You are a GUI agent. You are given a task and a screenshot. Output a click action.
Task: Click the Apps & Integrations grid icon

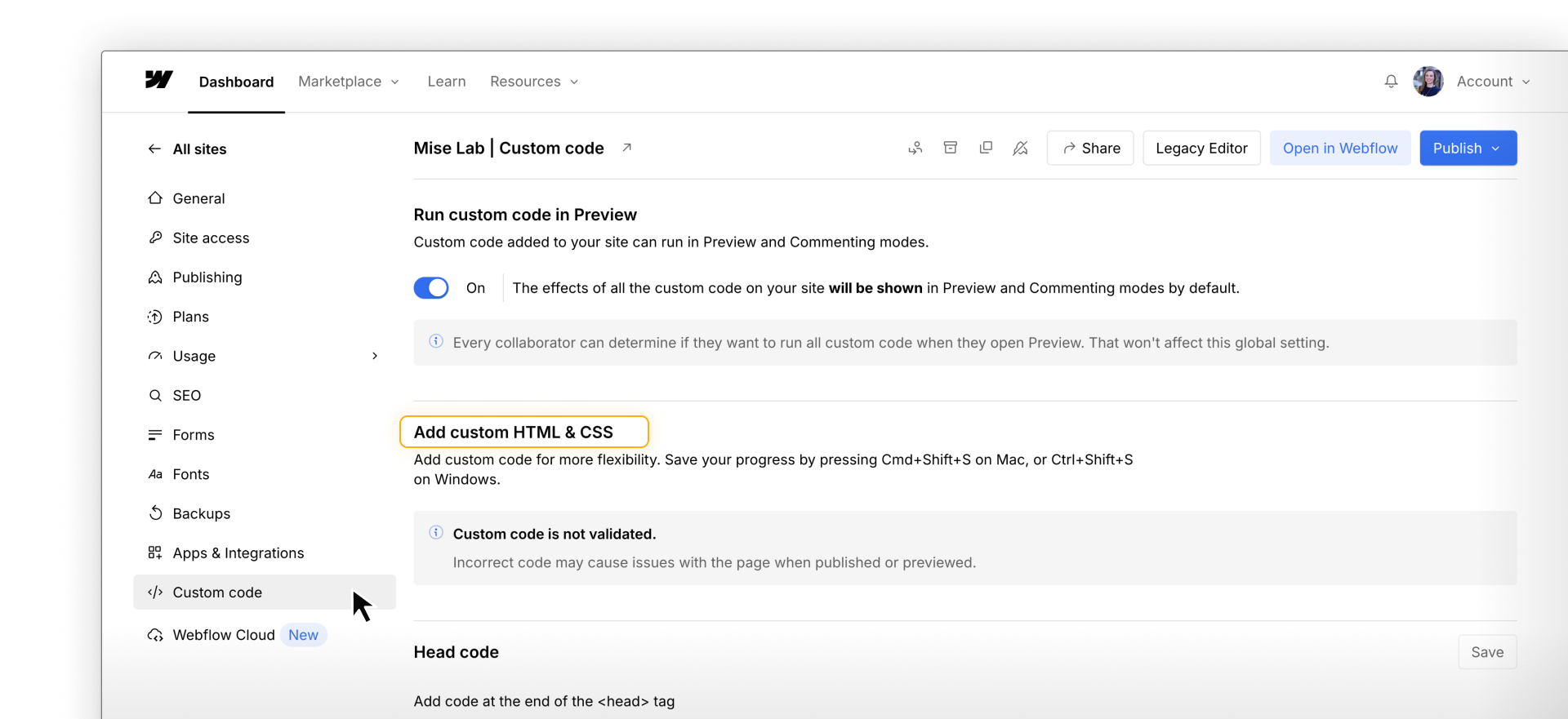click(155, 553)
